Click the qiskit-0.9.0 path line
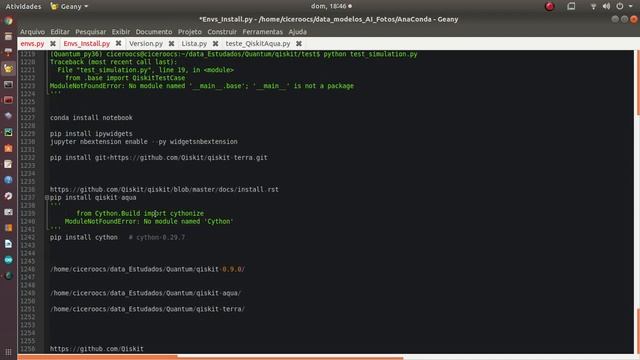The height and width of the screenshot is (360, 640). pos(147,269)
